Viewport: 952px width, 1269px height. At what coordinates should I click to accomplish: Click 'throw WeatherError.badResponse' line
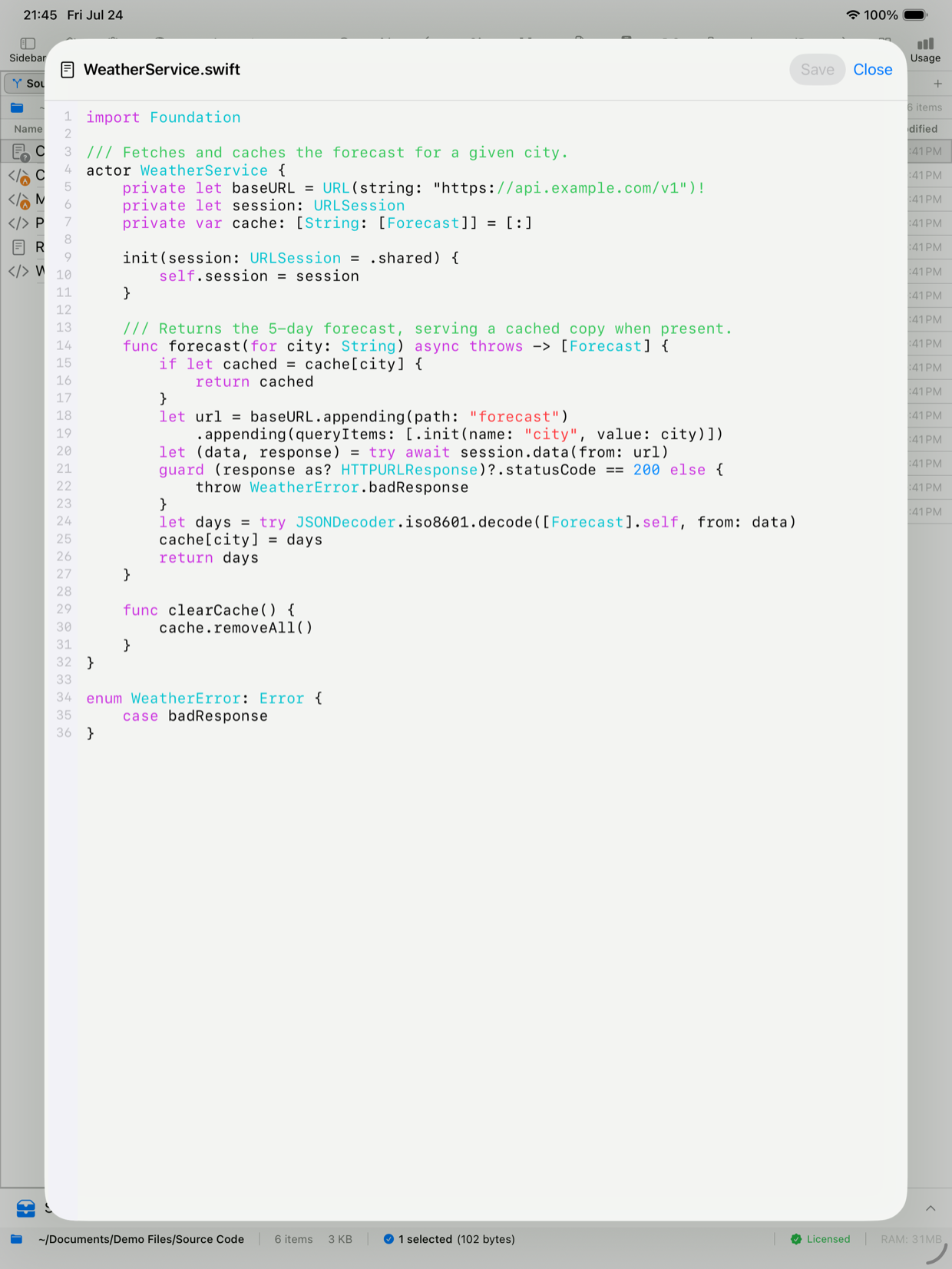click(x=332, y=487)
